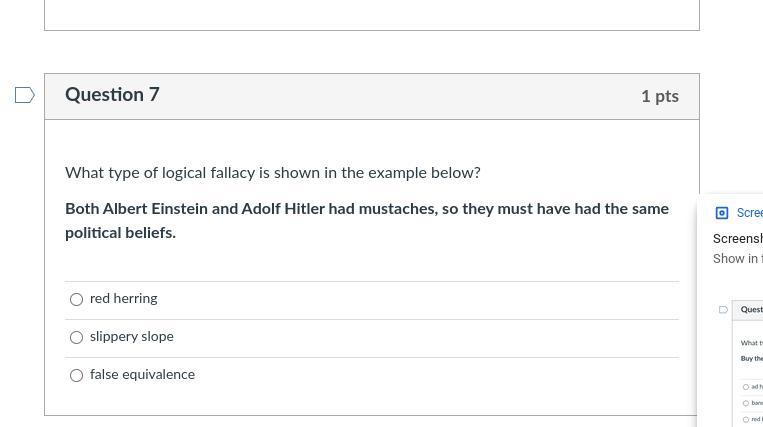Click the black "Screensh" notification subtitle
The image size is (763, 427).
738,239
